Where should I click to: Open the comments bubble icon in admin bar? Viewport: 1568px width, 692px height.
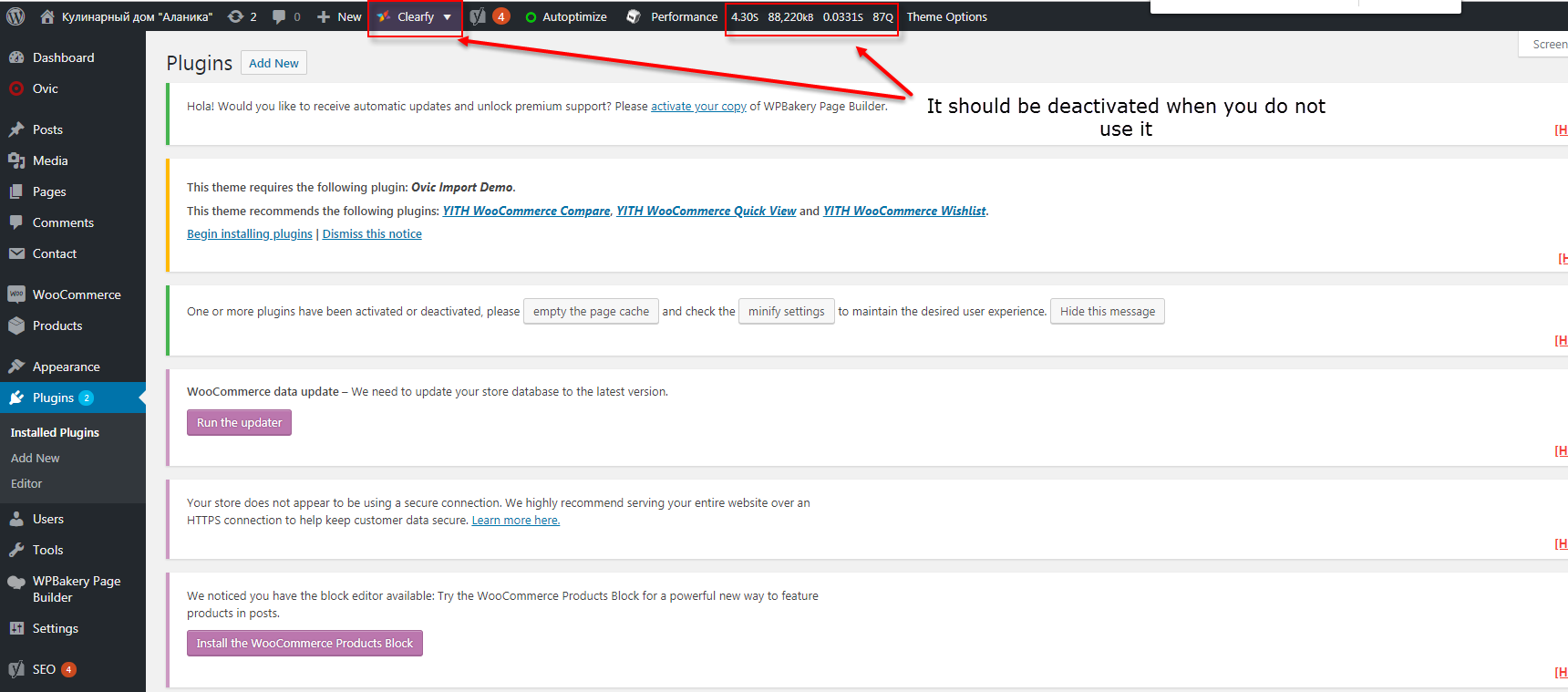[279, 16]
